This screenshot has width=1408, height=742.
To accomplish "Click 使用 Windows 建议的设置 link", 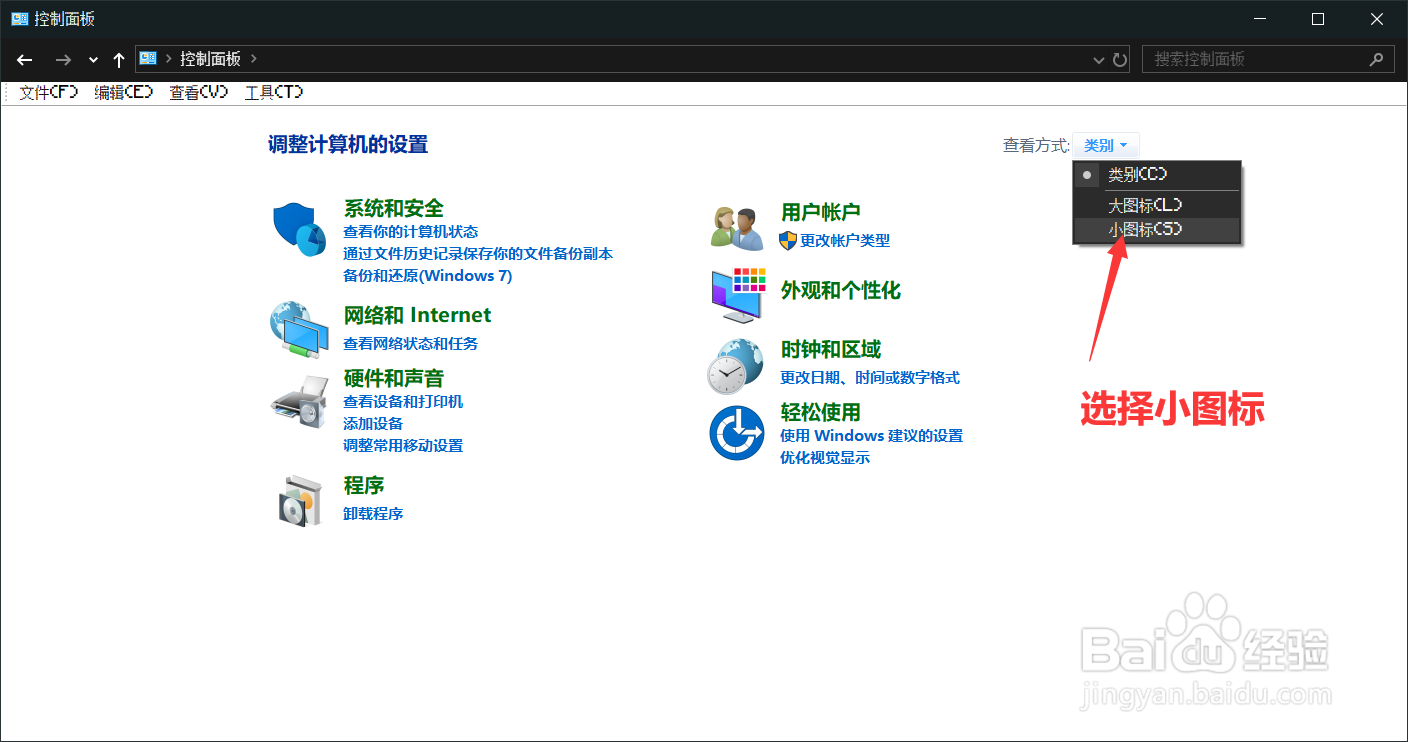I will click(871, 436).
